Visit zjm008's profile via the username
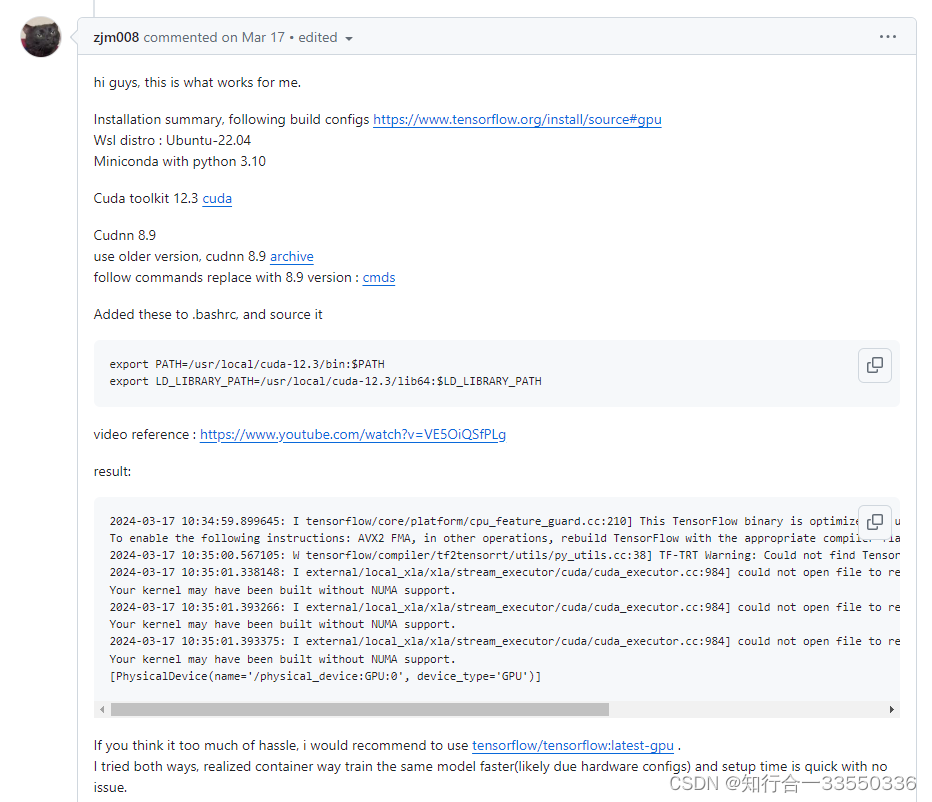This screenshot has width=932, height=802. [x=116, y=36]
